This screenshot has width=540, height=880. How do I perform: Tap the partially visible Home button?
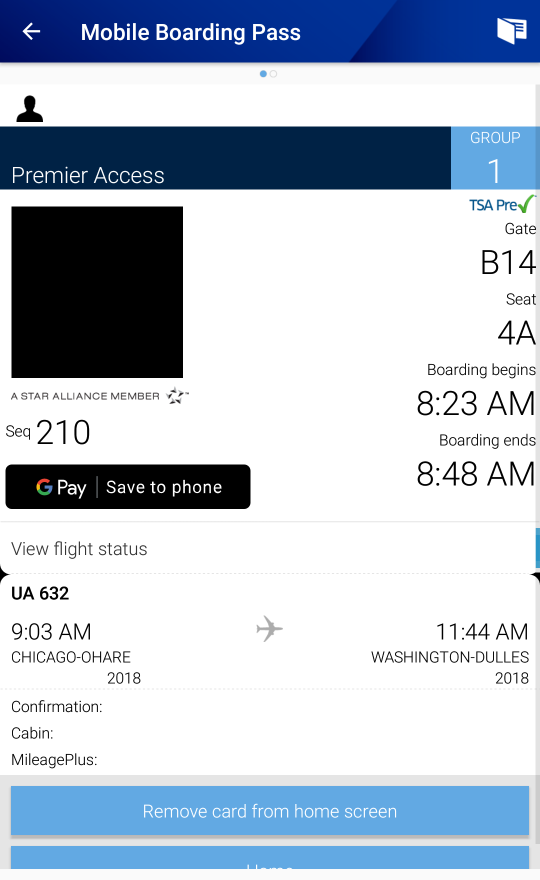[x=270, y=859]
